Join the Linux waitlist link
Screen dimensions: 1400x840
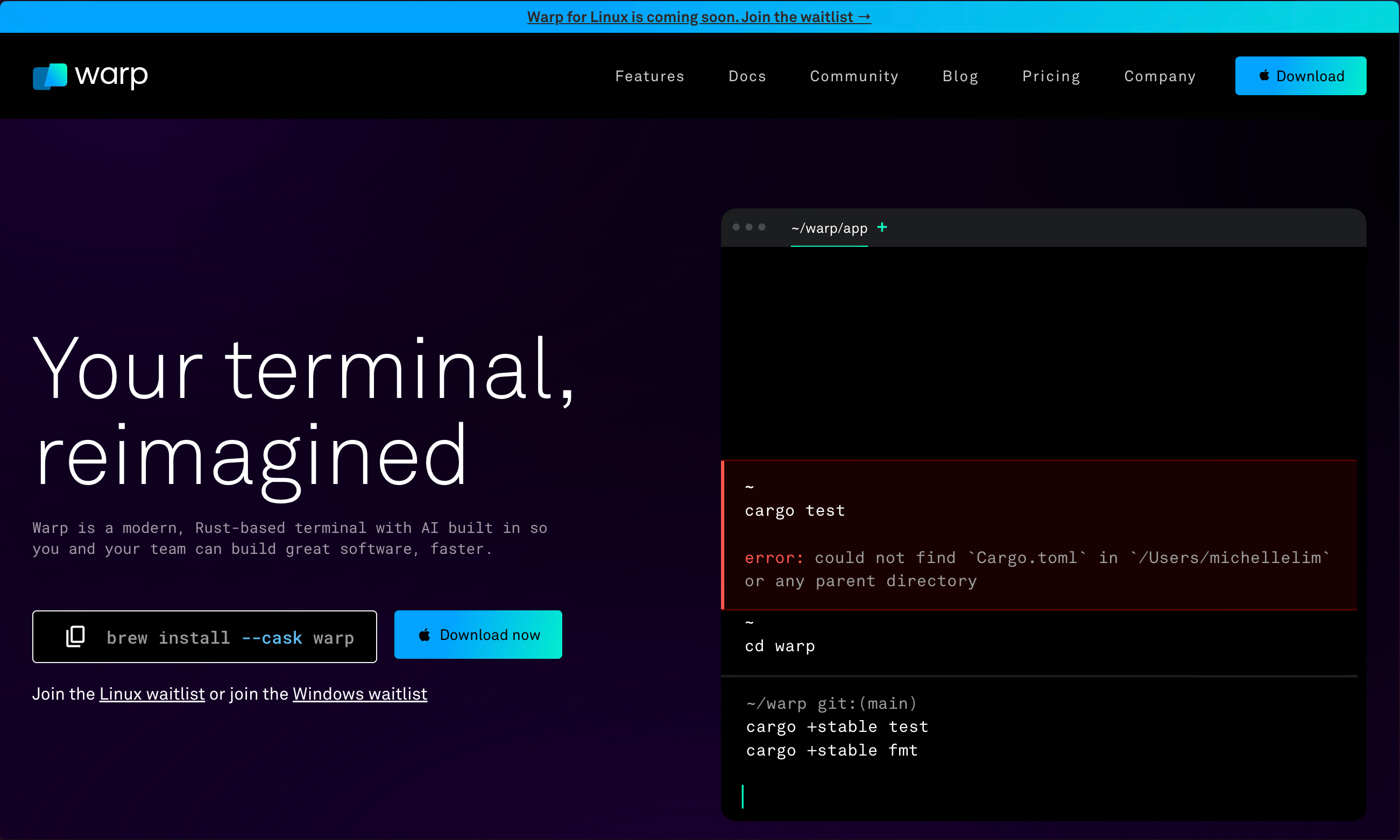point(152,693)
